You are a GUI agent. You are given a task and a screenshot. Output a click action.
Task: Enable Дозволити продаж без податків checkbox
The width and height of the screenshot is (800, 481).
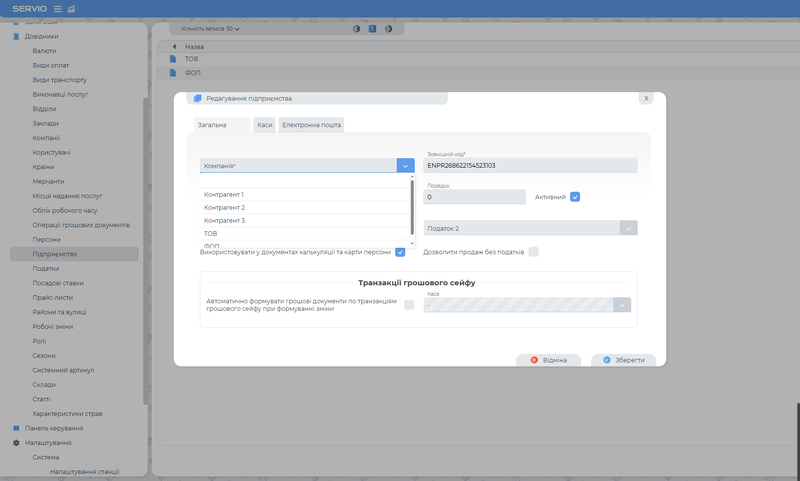533,252
